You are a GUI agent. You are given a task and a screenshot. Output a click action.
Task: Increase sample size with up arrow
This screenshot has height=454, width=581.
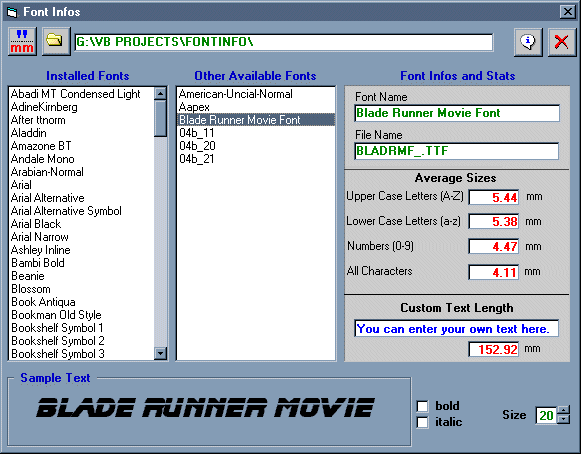click(x=564, y=410)
